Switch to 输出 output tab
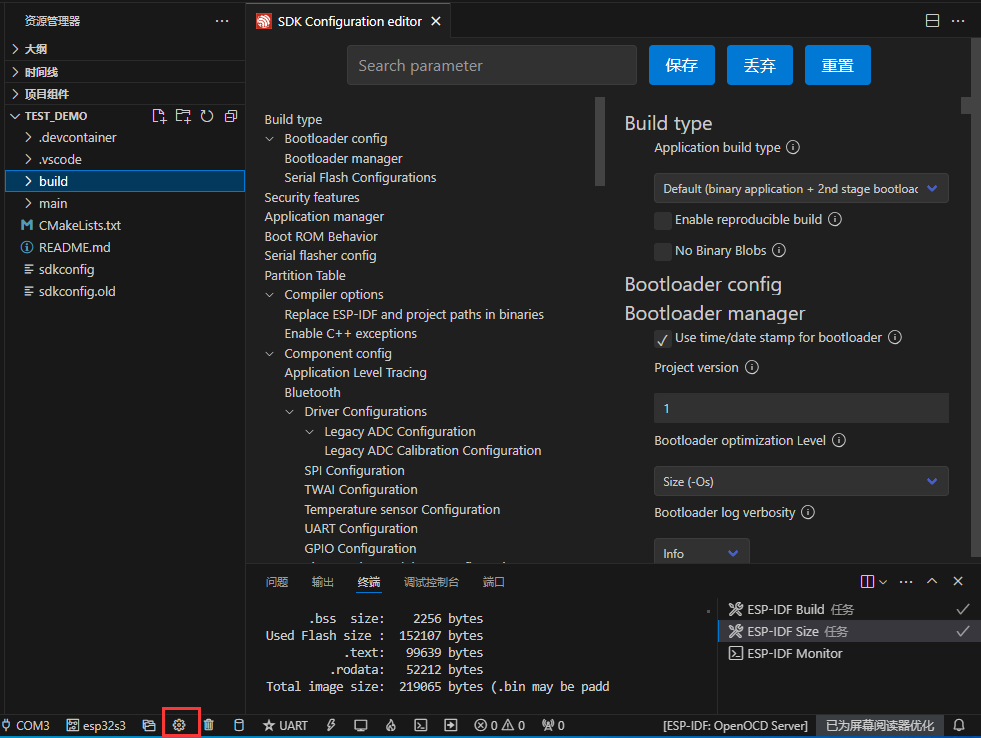The width and height of the screenshot is (981, 738). [x=323, y=582]
